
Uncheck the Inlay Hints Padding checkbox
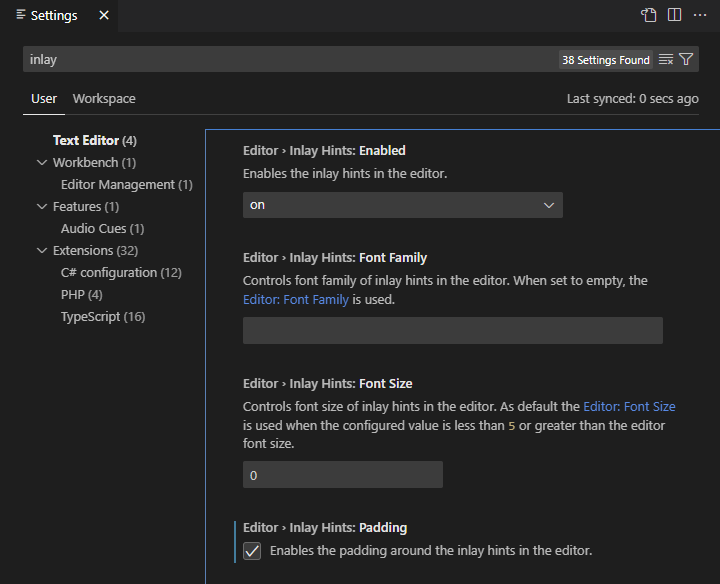click(252, 551)
